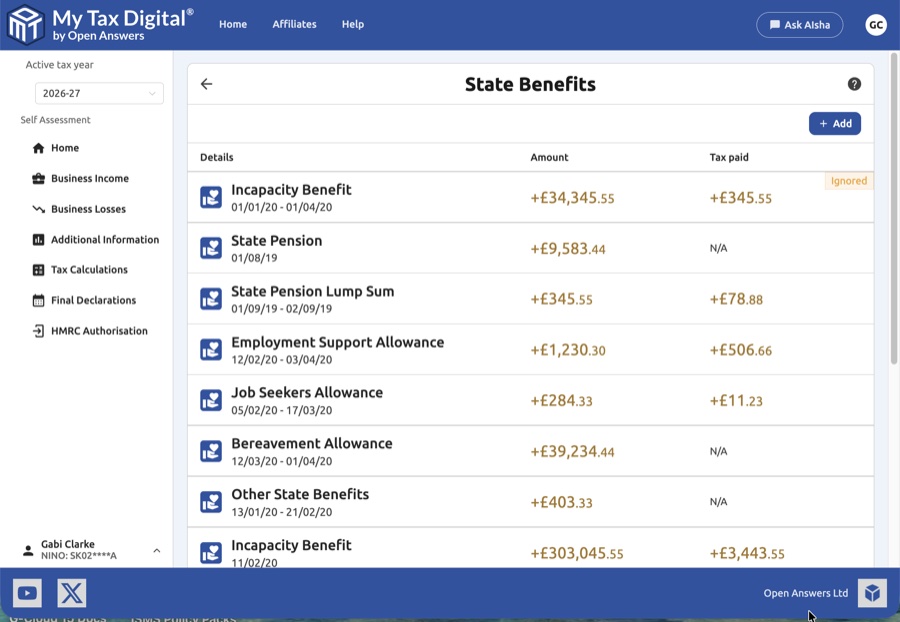The image size is (900, 622).
Task: Open the active tax year dropdown
Action: [x=99, y=92]
